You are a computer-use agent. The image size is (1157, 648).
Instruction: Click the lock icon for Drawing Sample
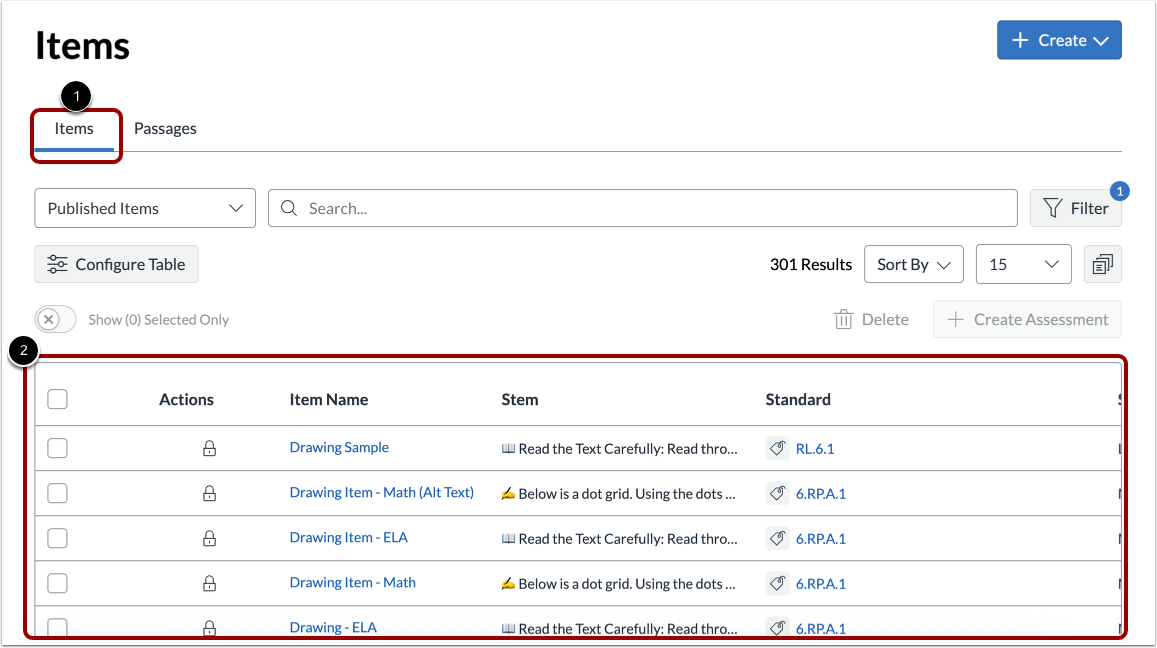click(x=210, y=448)
